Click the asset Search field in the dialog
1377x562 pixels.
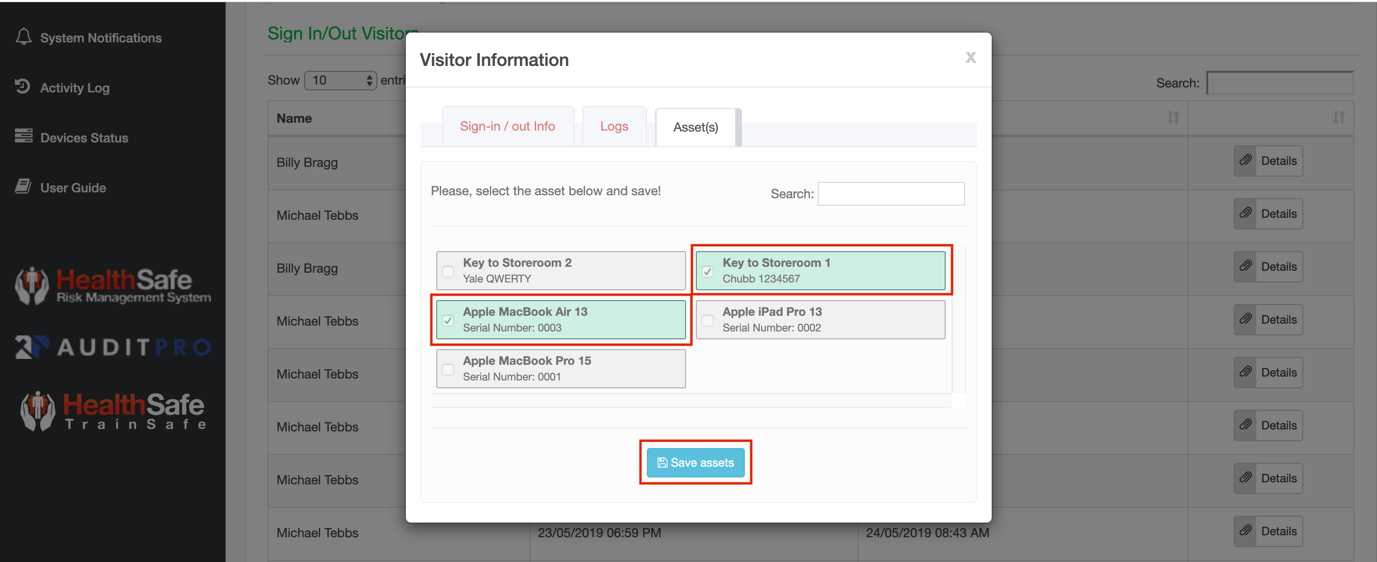coord(890,194)
